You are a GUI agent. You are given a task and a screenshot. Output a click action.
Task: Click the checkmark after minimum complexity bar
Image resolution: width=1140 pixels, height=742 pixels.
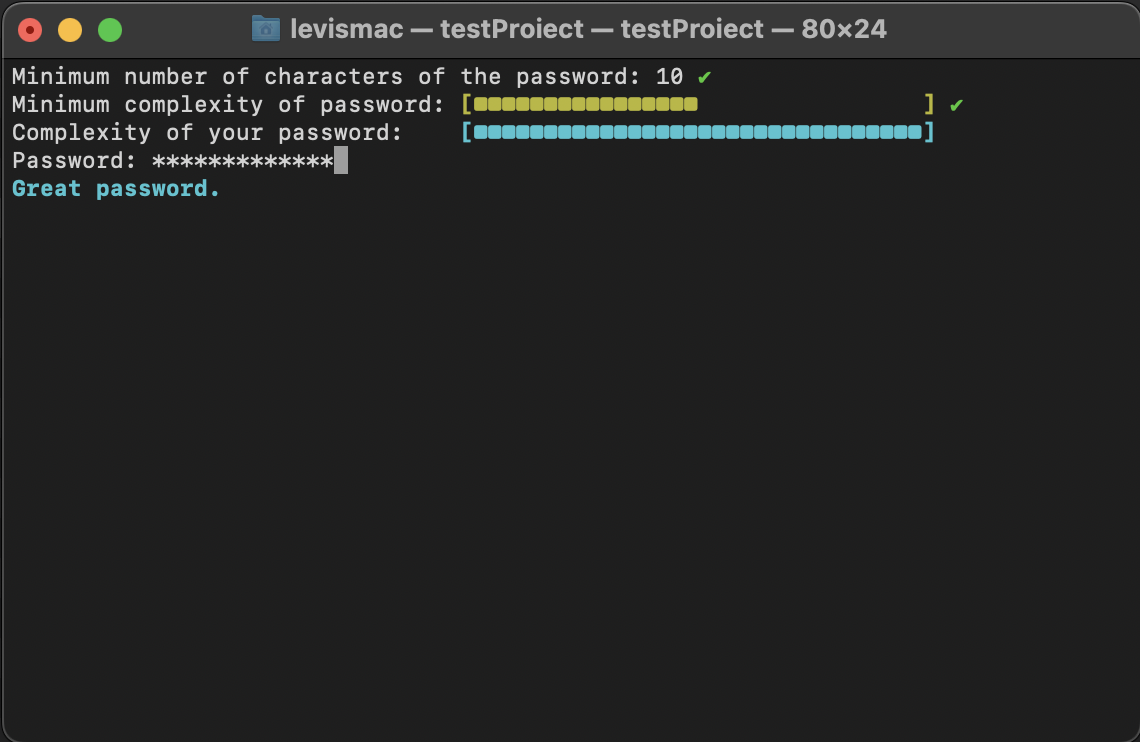(x=956, y=104)
